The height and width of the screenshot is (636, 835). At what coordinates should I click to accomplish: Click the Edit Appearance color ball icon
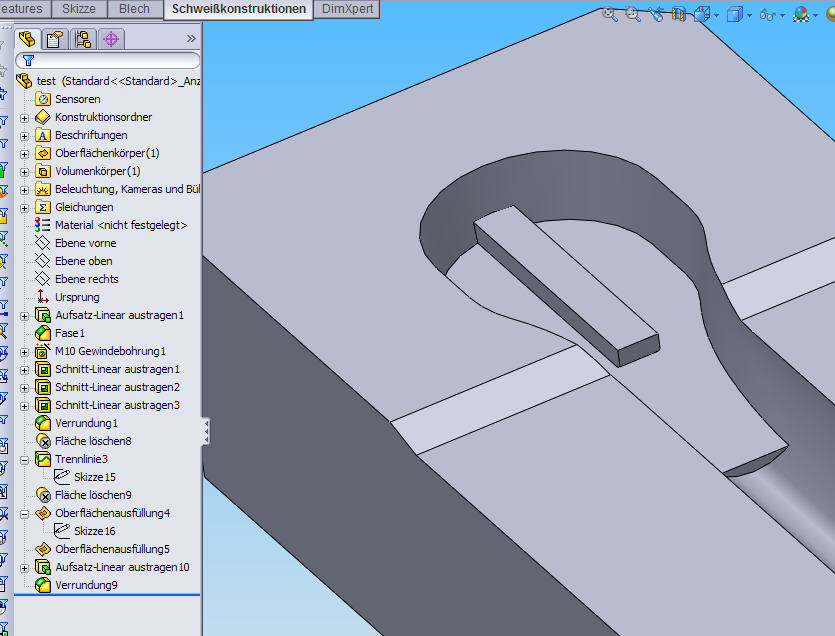[x=800, y=14]
